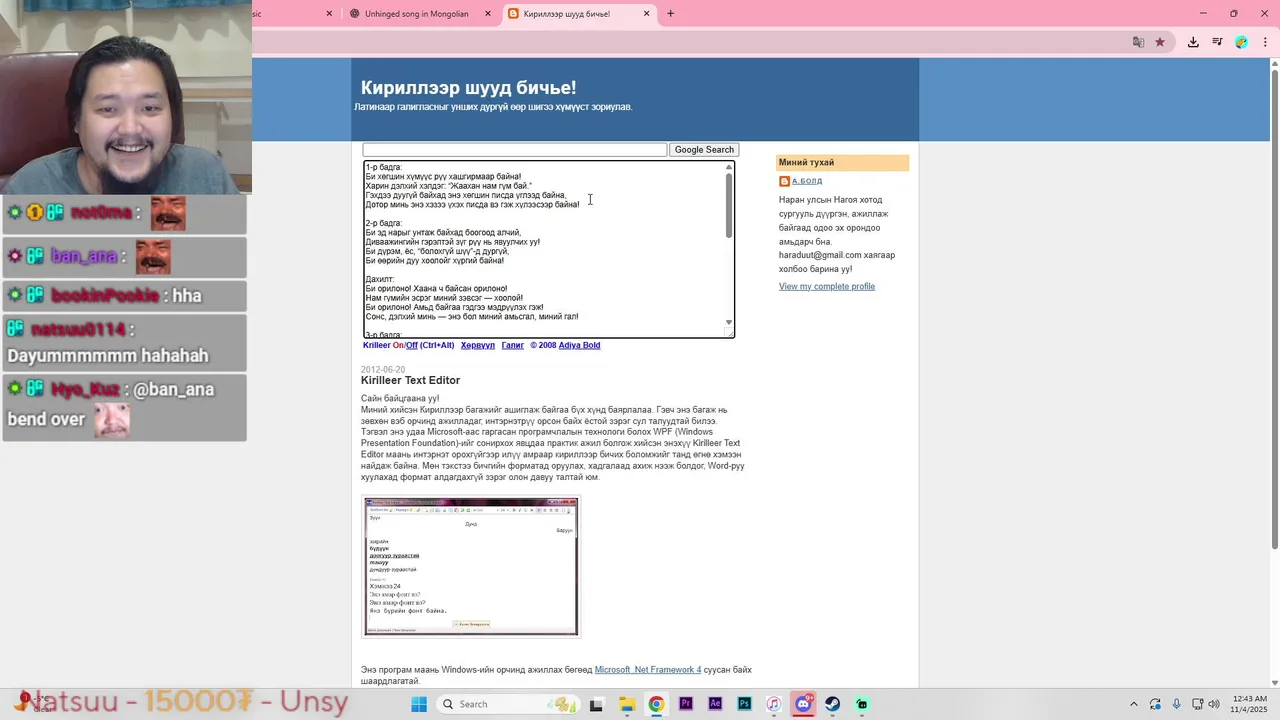Viewport: 1280px width, 720px height.
Task: Click page scrollbar down arrow
Action: click(1274, 682)
